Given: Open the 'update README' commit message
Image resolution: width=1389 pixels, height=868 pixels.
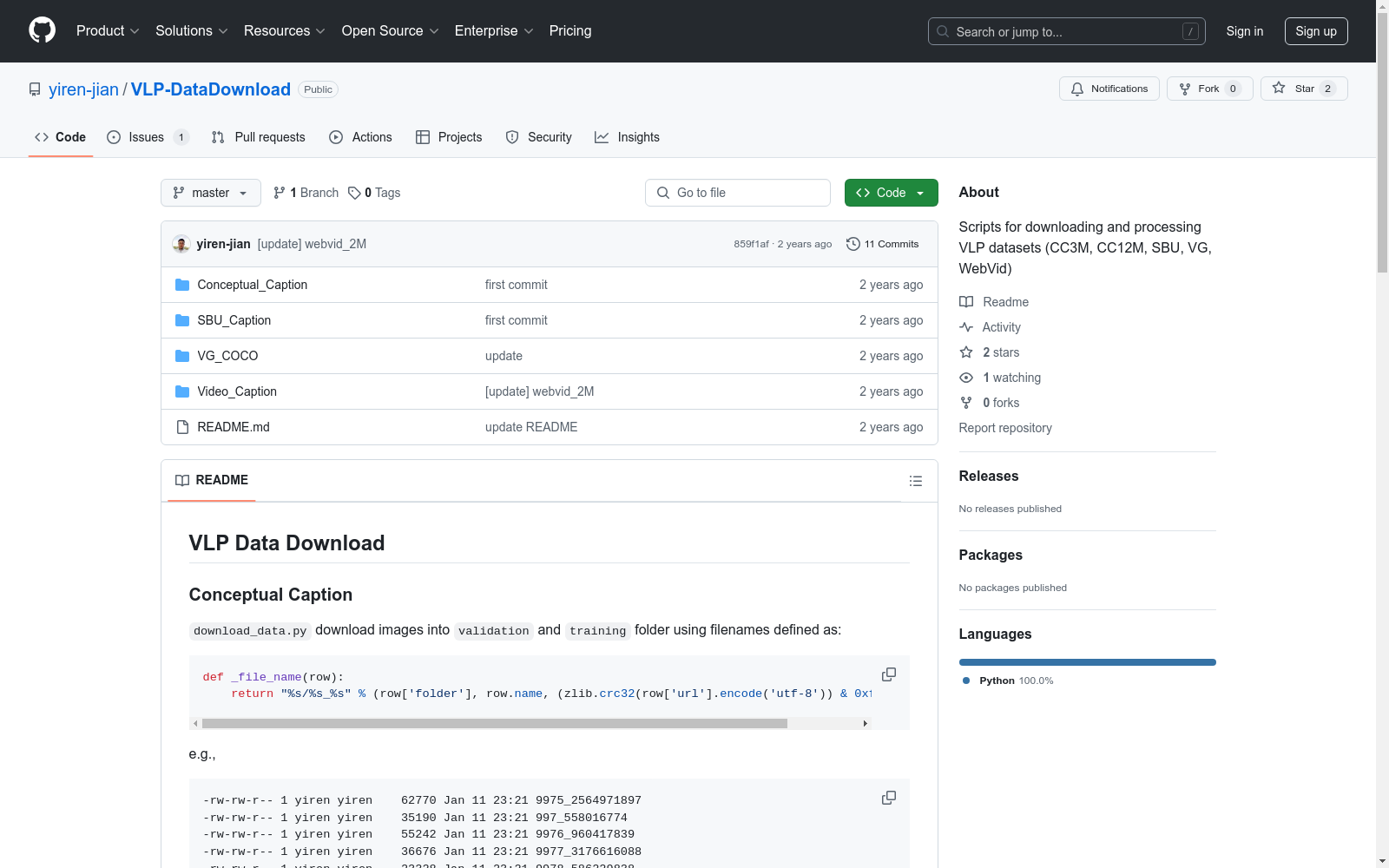Looking at the screenshot, I should coord(531,427).
